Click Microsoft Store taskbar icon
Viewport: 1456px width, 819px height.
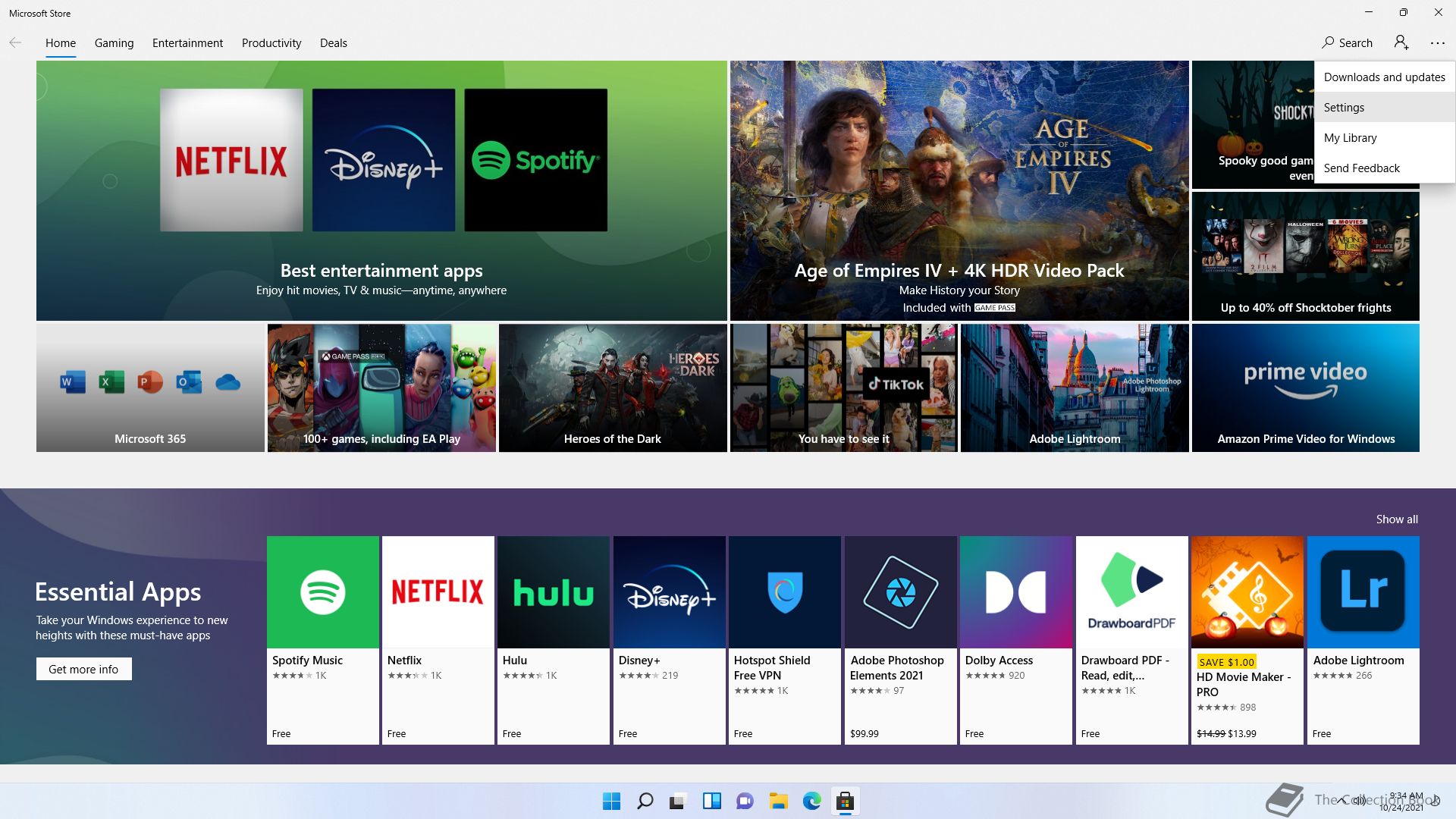click(x=846, y=801)
